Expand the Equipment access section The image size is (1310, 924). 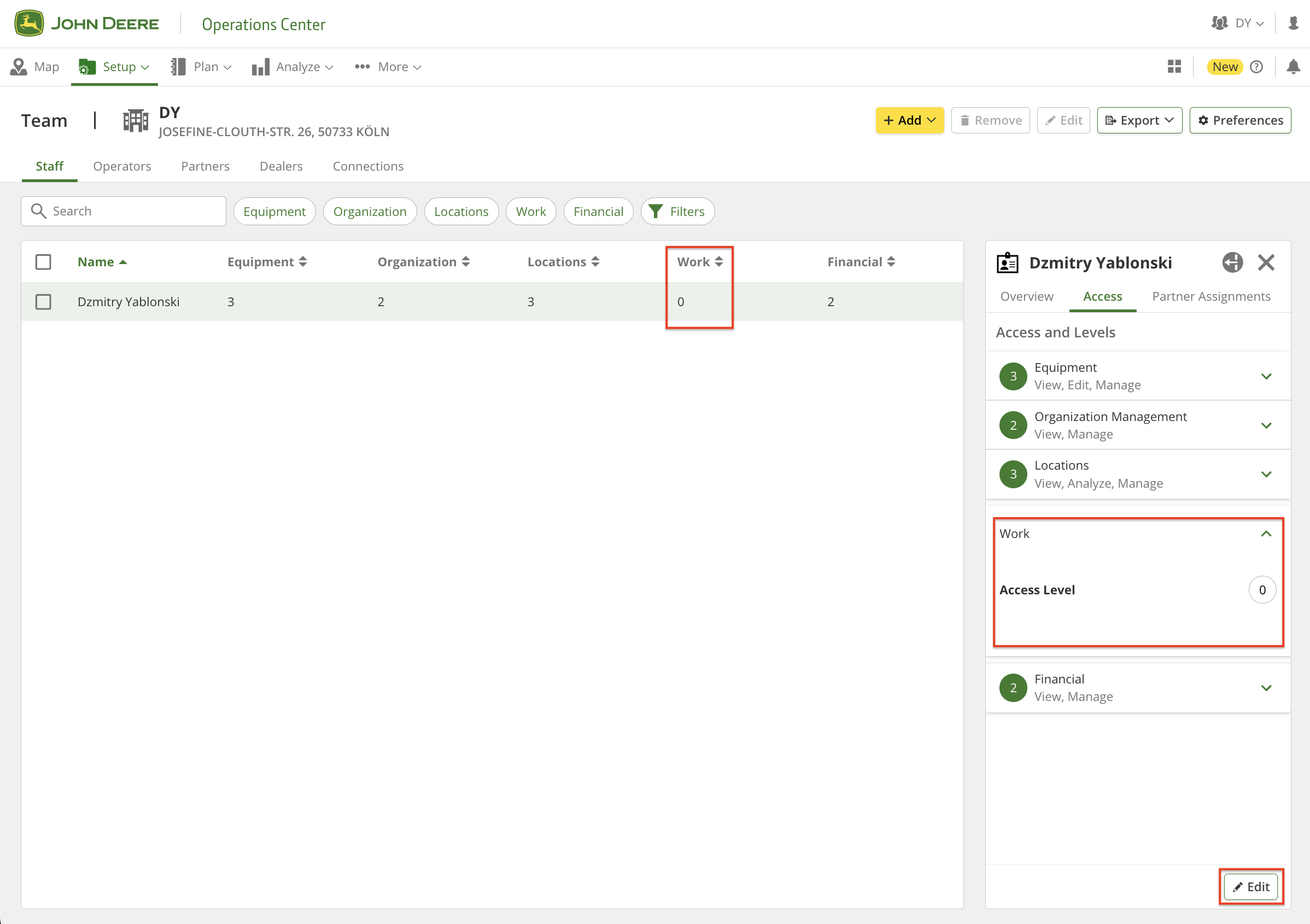1266,376
